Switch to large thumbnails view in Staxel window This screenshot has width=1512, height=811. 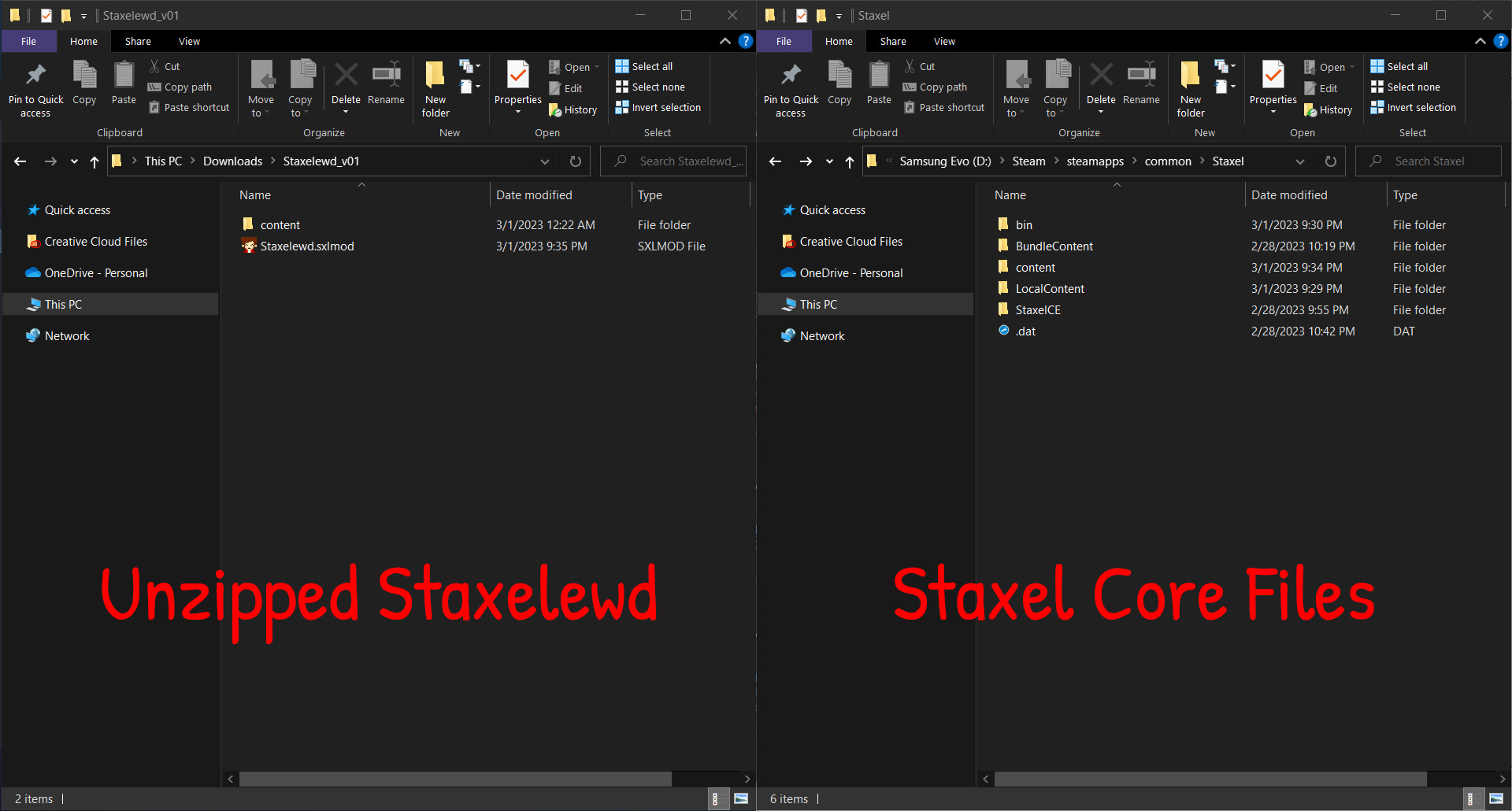click(x=1496, y=798)
